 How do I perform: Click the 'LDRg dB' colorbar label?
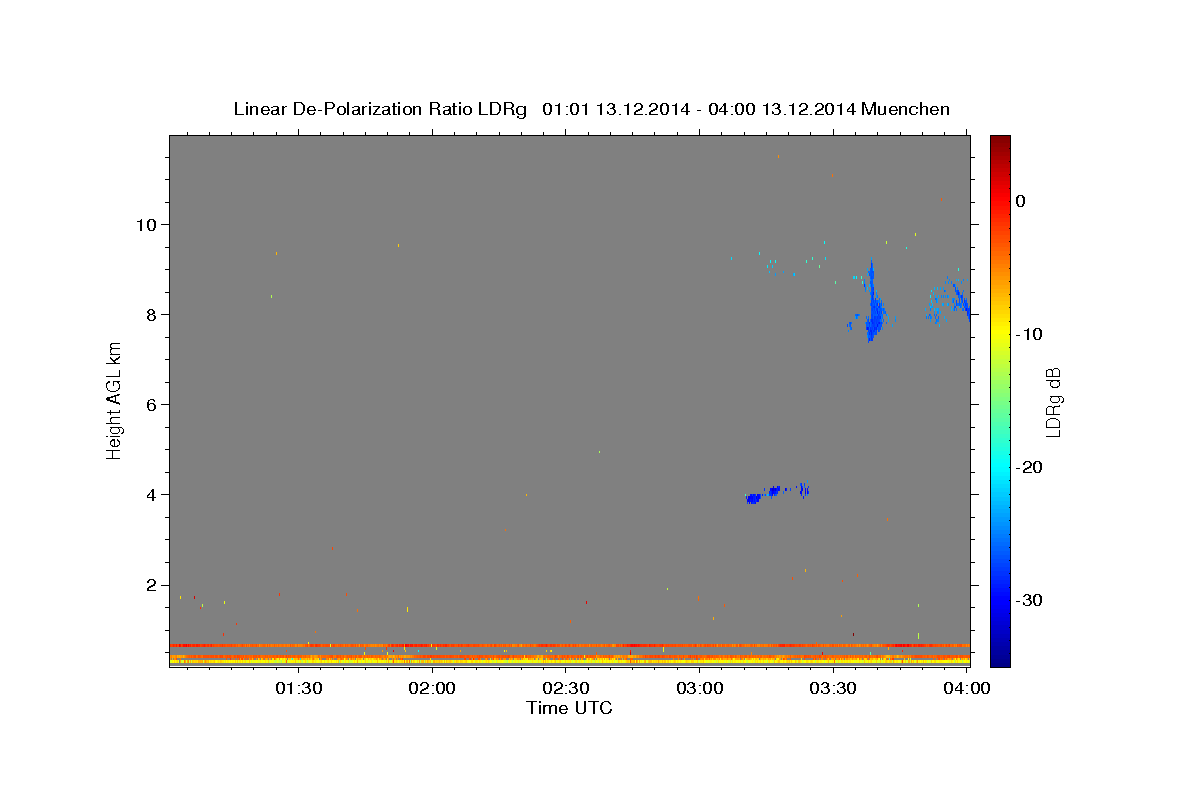[1053, 402]
